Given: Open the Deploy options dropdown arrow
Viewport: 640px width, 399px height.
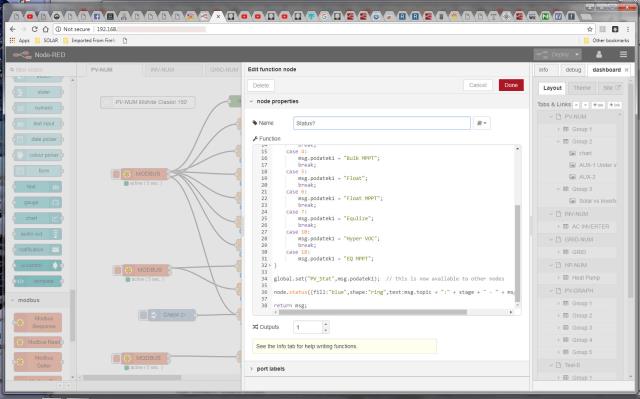Looking at the screenshot, I should (577, 54).
